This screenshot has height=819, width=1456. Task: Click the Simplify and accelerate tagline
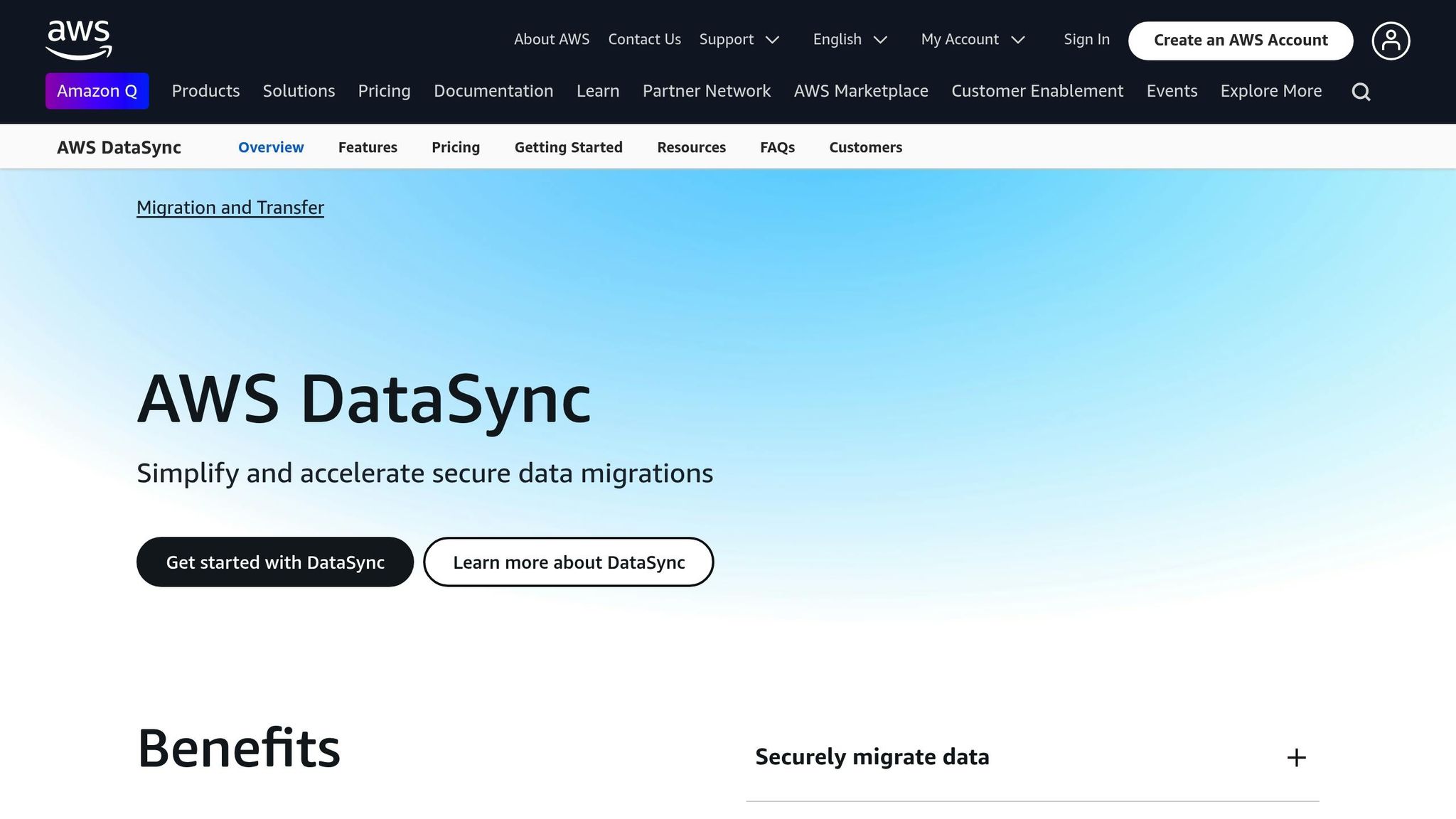pyautogui.click(x=424, y=473)
